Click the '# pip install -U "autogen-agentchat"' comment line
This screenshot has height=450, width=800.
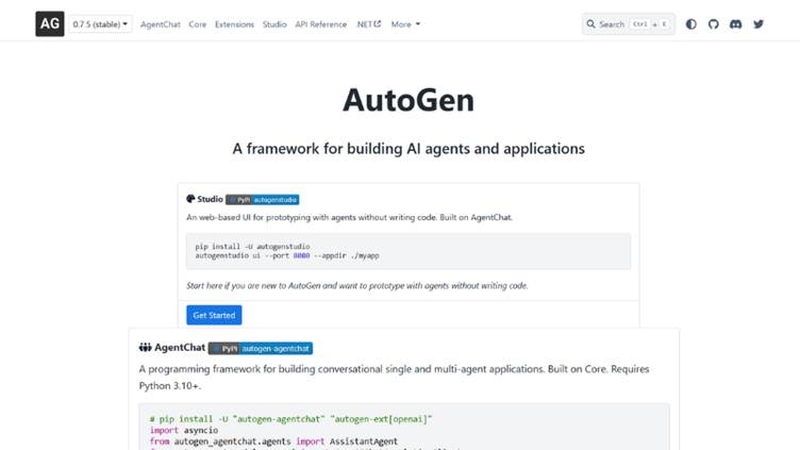pos(291,419)
